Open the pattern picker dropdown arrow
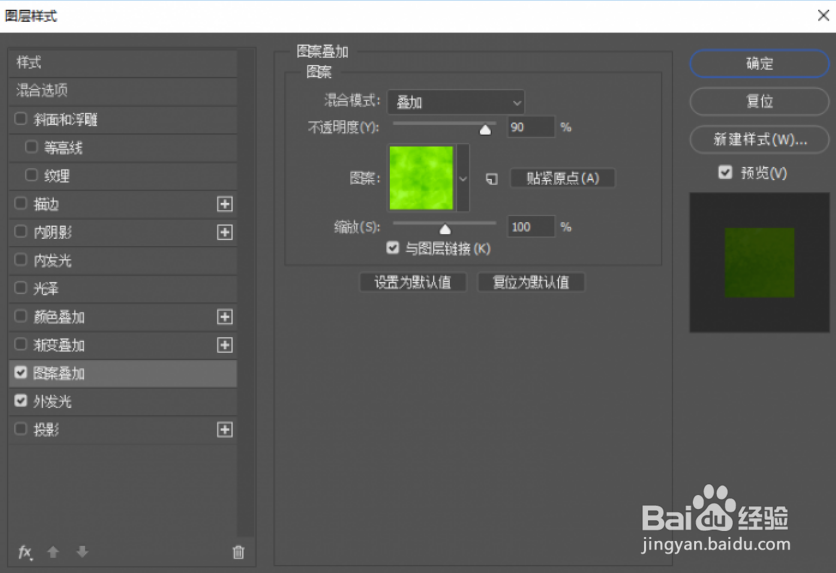The width and height of the screenshot is (836, 573). coord(463,179)
